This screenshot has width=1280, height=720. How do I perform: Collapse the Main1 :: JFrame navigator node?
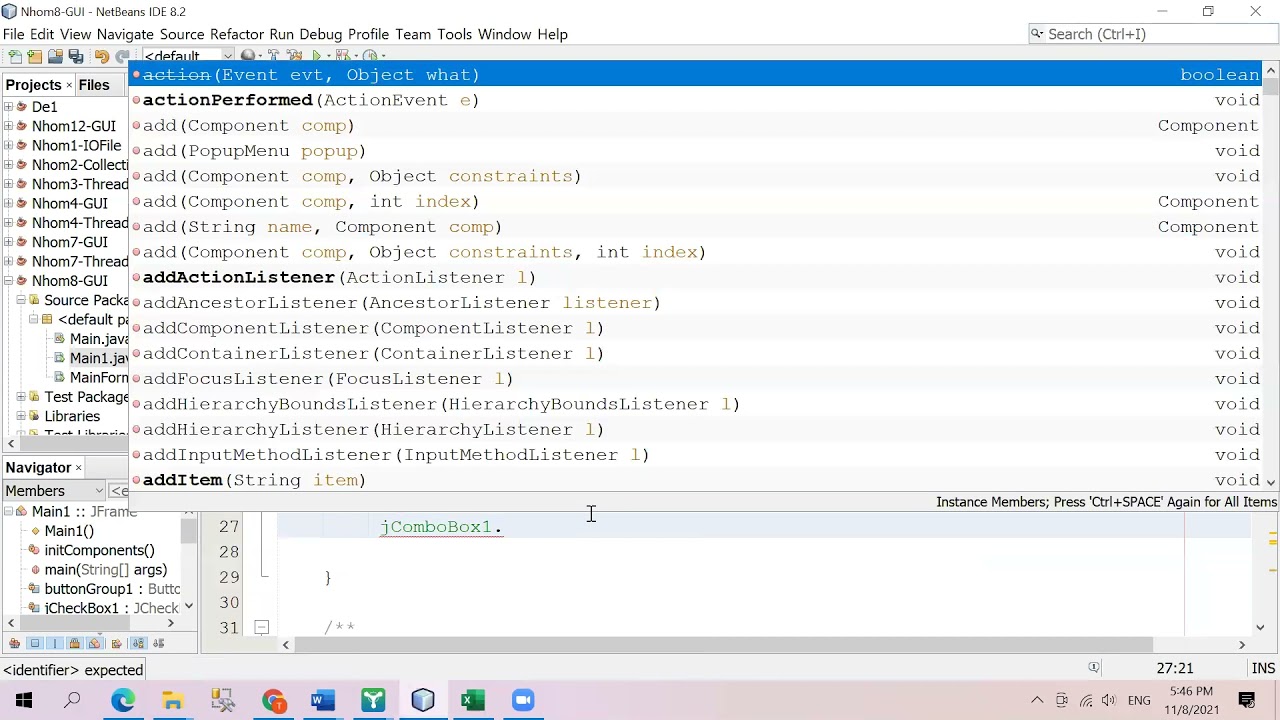coord(8,512)
